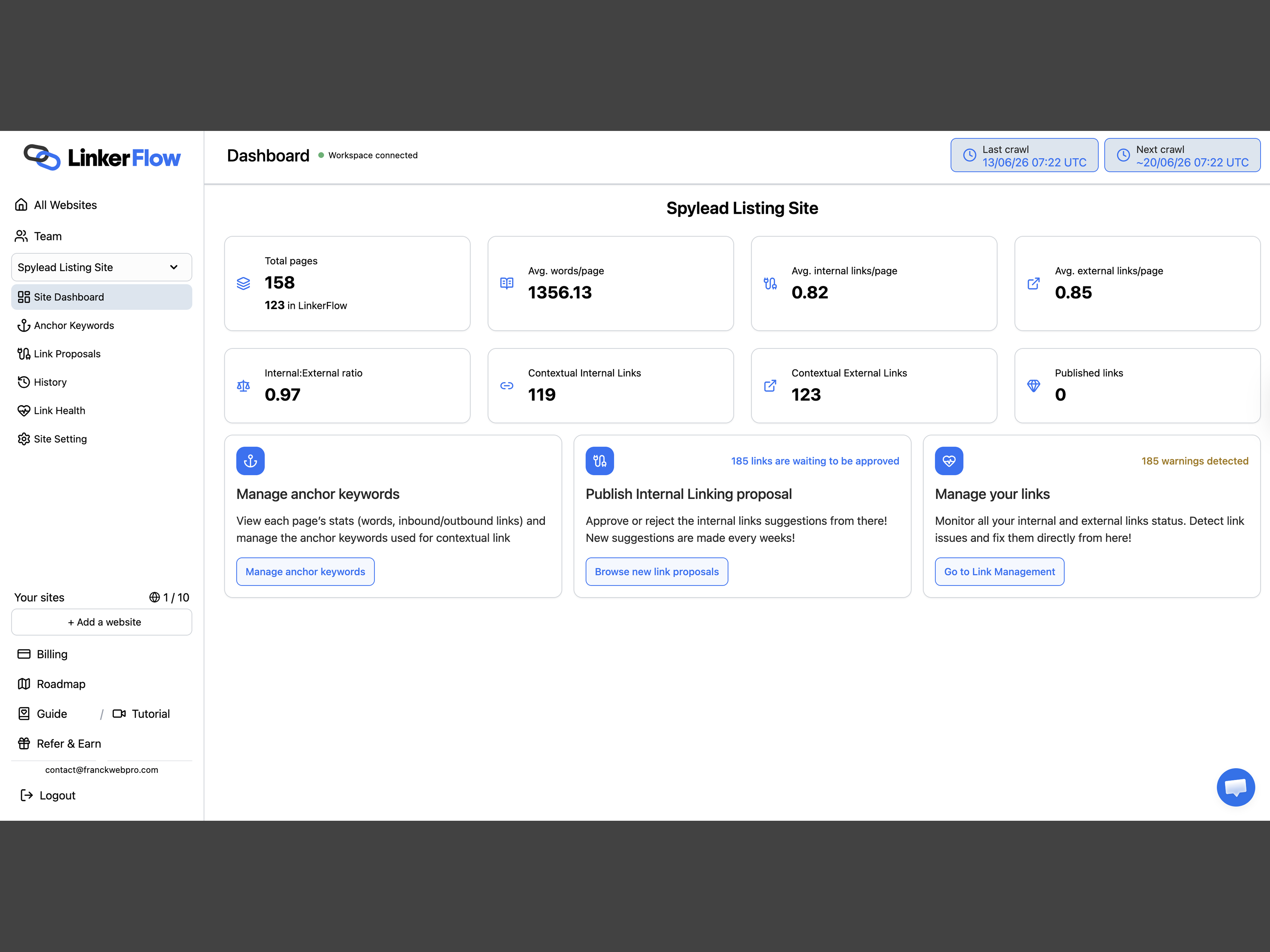Click the scales icon in Internal:External ratio card
The height and width of the screenshot is (952, 1270).
tap(243, 386)
